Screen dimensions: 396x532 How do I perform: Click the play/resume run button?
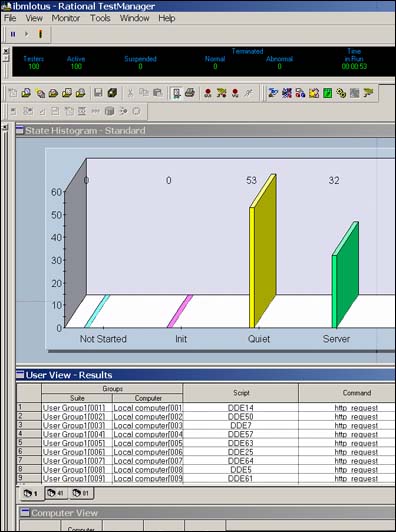pyautogui.click(x=26, y=34)
